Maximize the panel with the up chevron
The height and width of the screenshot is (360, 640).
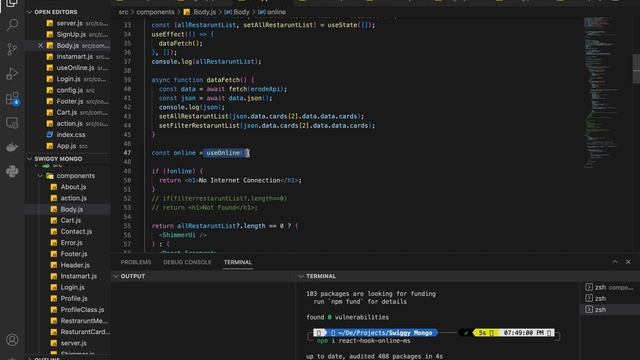point(615,262)
